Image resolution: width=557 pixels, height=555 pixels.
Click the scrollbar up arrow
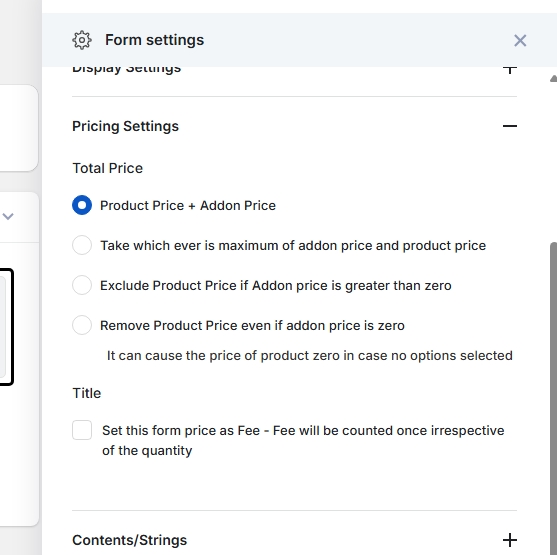[x=553, y=79]
